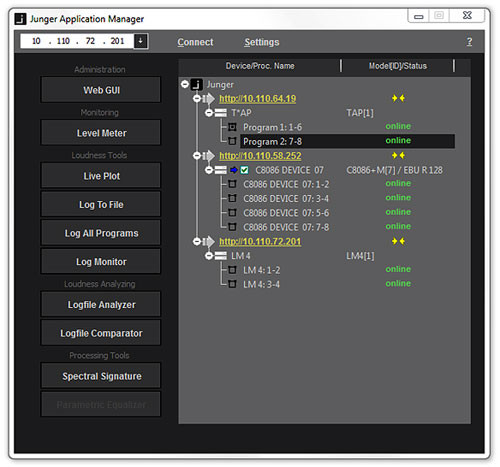
Task: Click the blue arrow icon beside C8086 DEVICE 07
Action: coord(234,170)
